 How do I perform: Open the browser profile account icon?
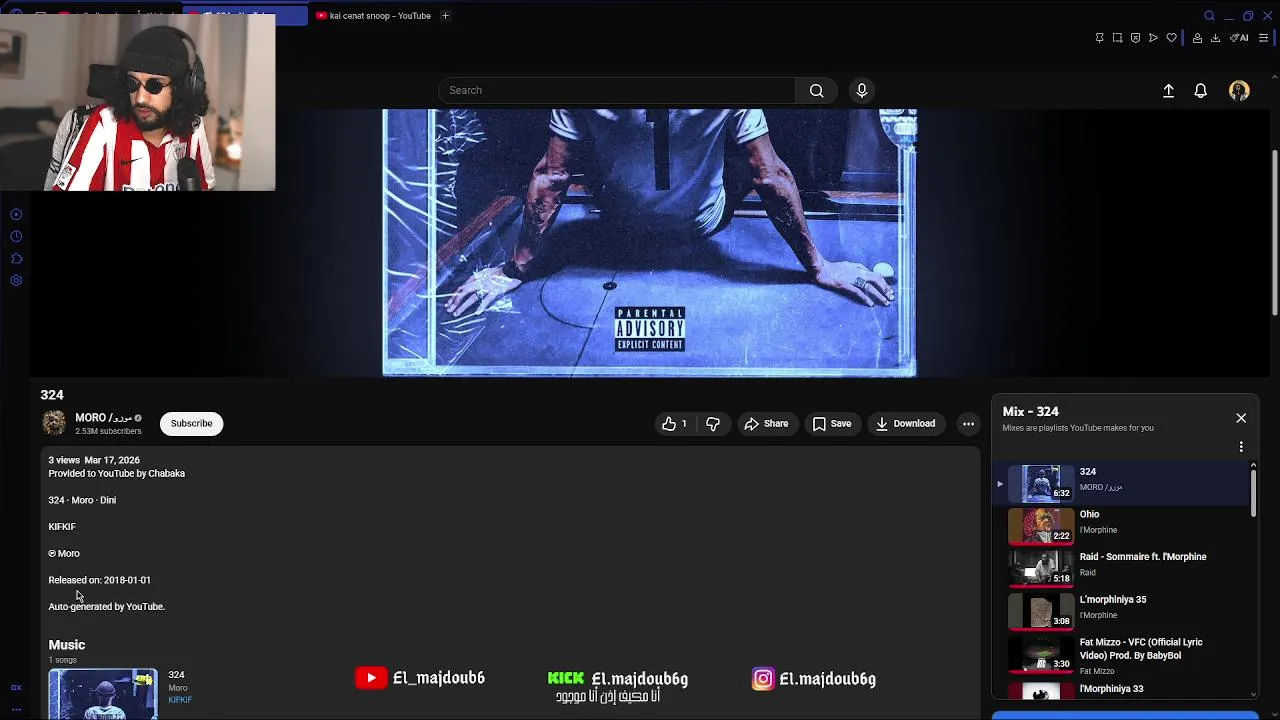1197,38
